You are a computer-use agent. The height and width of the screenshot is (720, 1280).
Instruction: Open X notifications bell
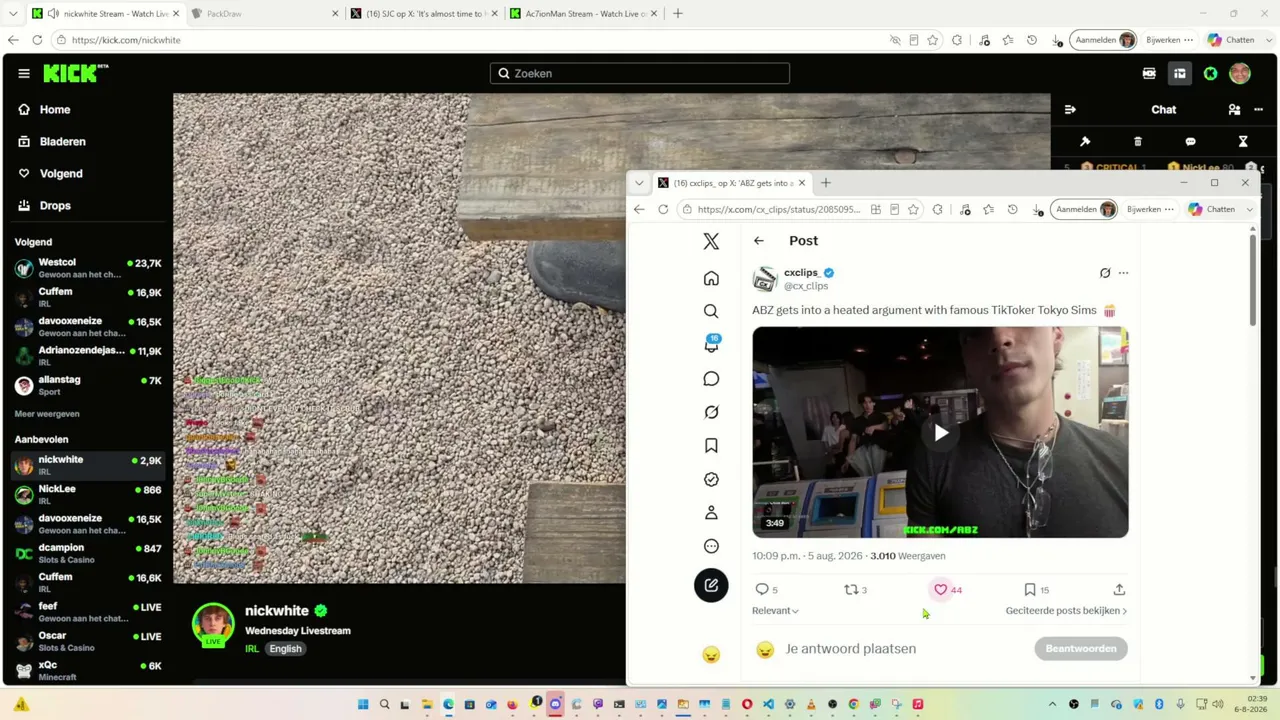(711, 344)
